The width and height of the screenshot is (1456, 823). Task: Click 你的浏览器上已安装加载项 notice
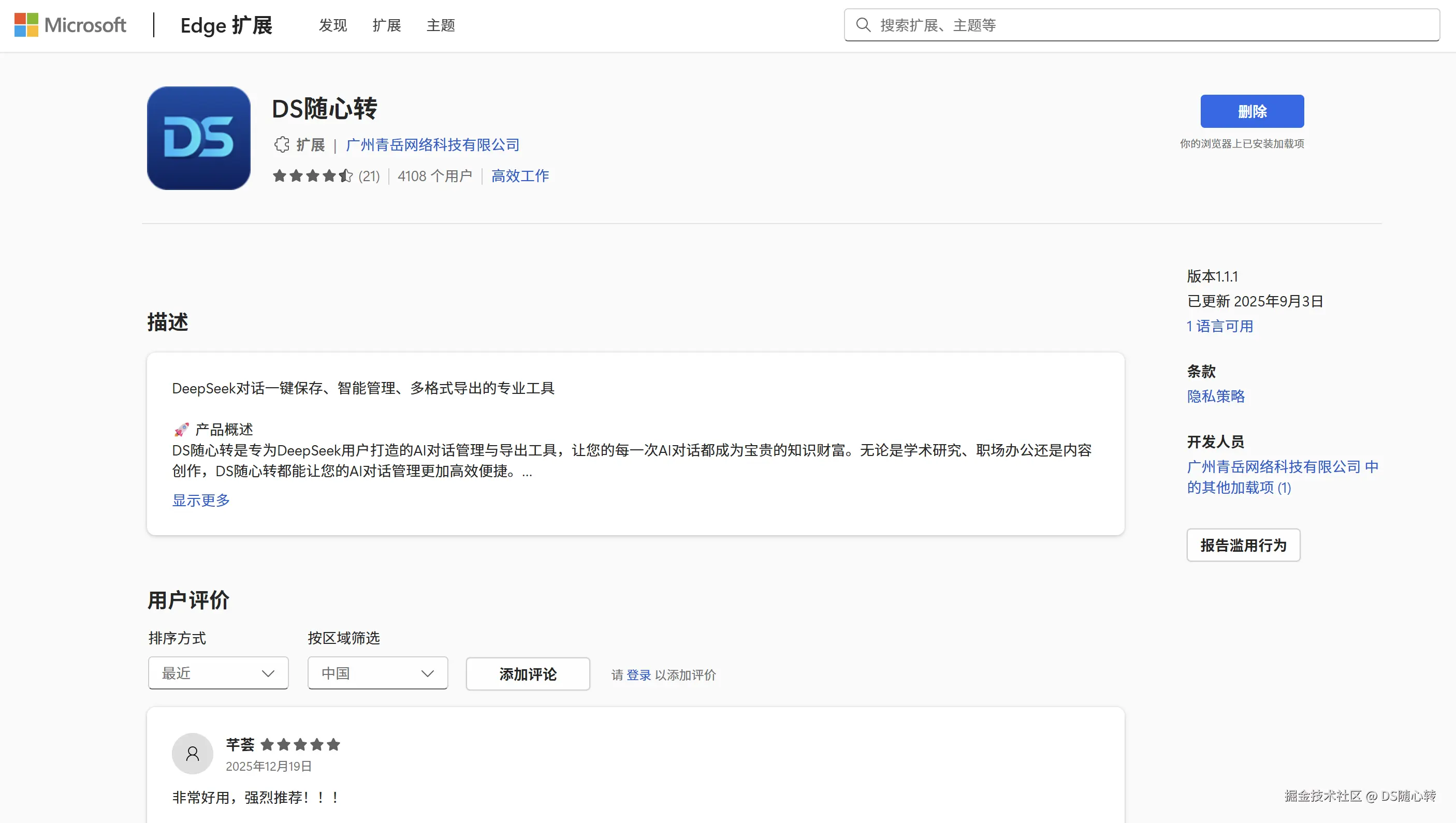[1242, 143]
